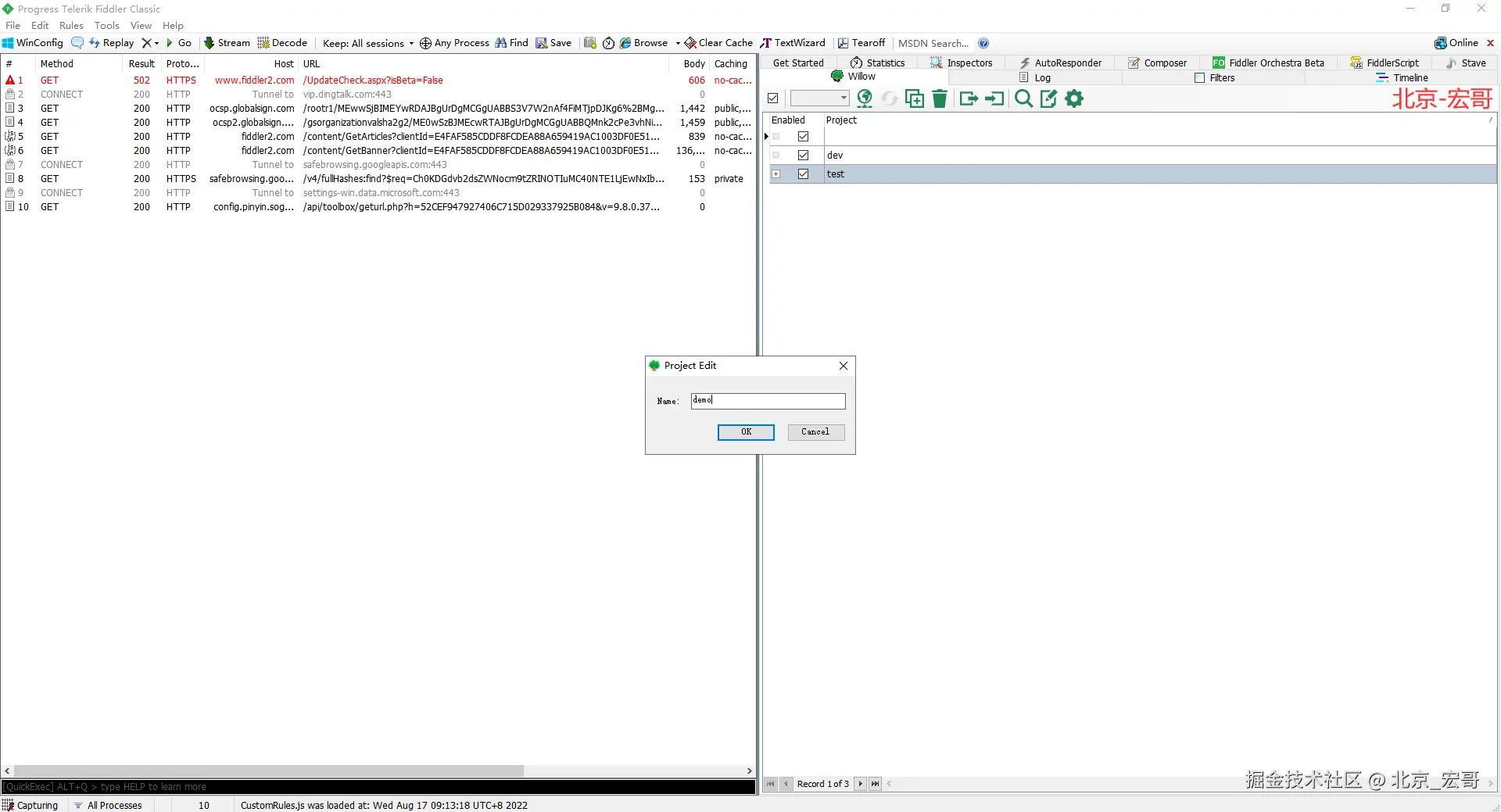The width and height of the screenshot is (1501, 812).
Task: Expand the test project row
Action: click(776, 173)
